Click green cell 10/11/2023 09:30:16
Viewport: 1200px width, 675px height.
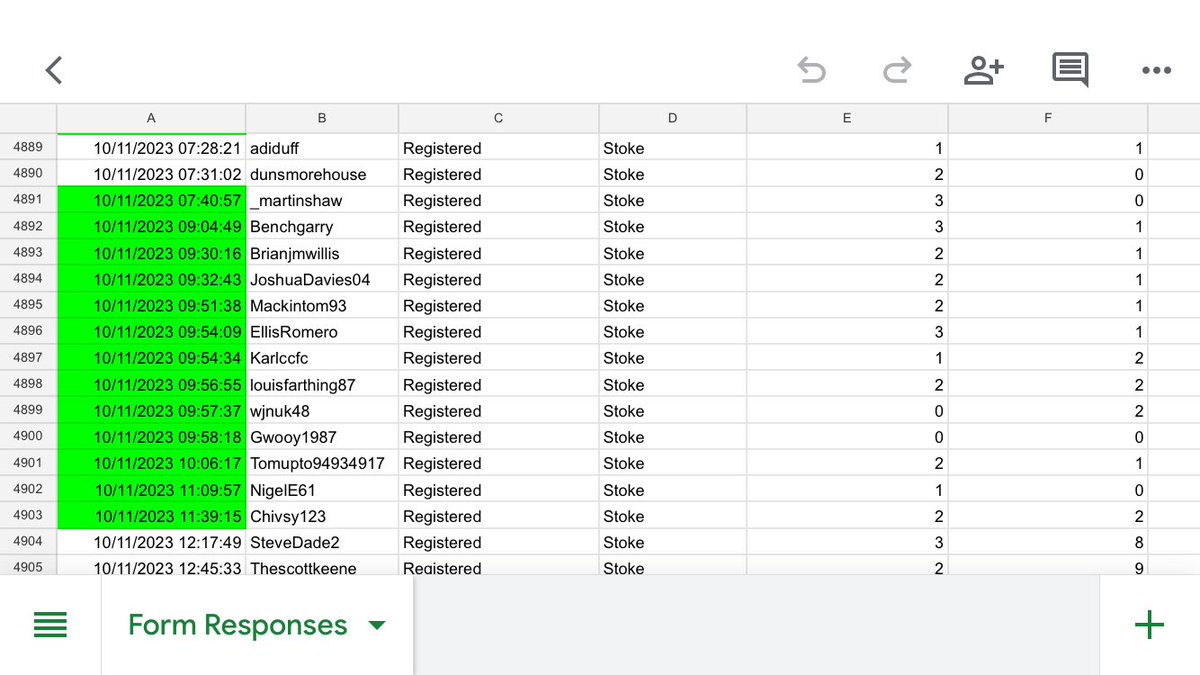pos(151,253)
